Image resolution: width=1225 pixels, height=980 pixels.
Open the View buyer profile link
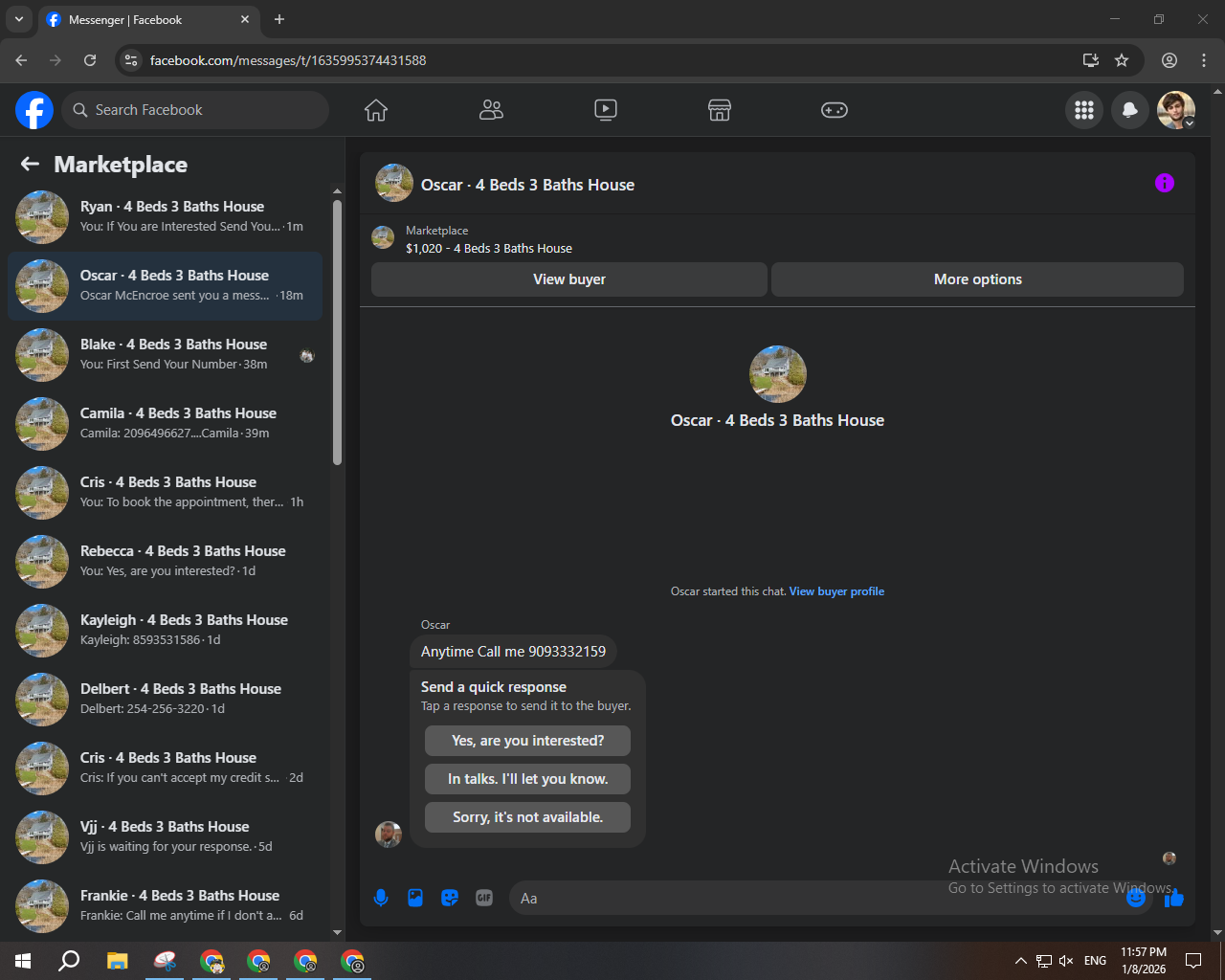click(836, 591)
